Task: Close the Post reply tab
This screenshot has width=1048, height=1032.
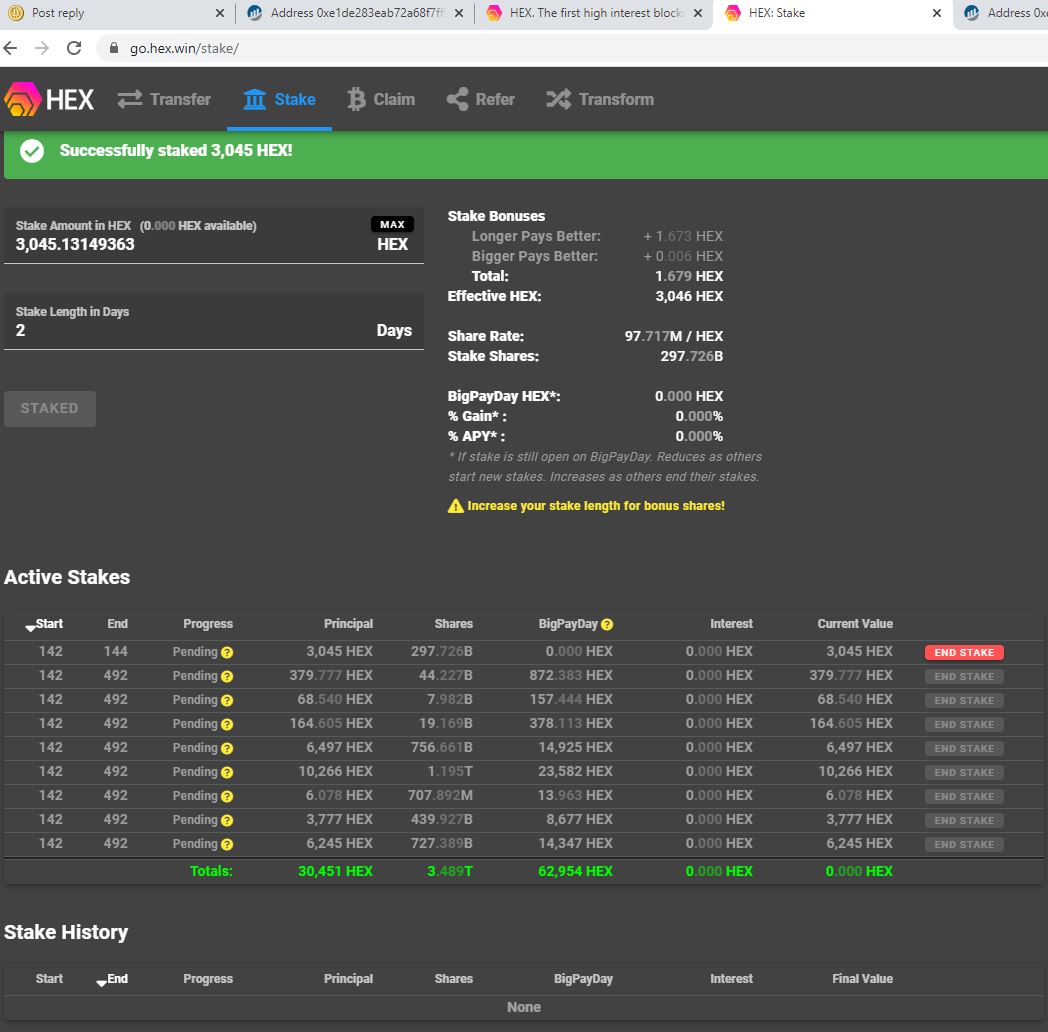Action: click(x=220, y=13)
